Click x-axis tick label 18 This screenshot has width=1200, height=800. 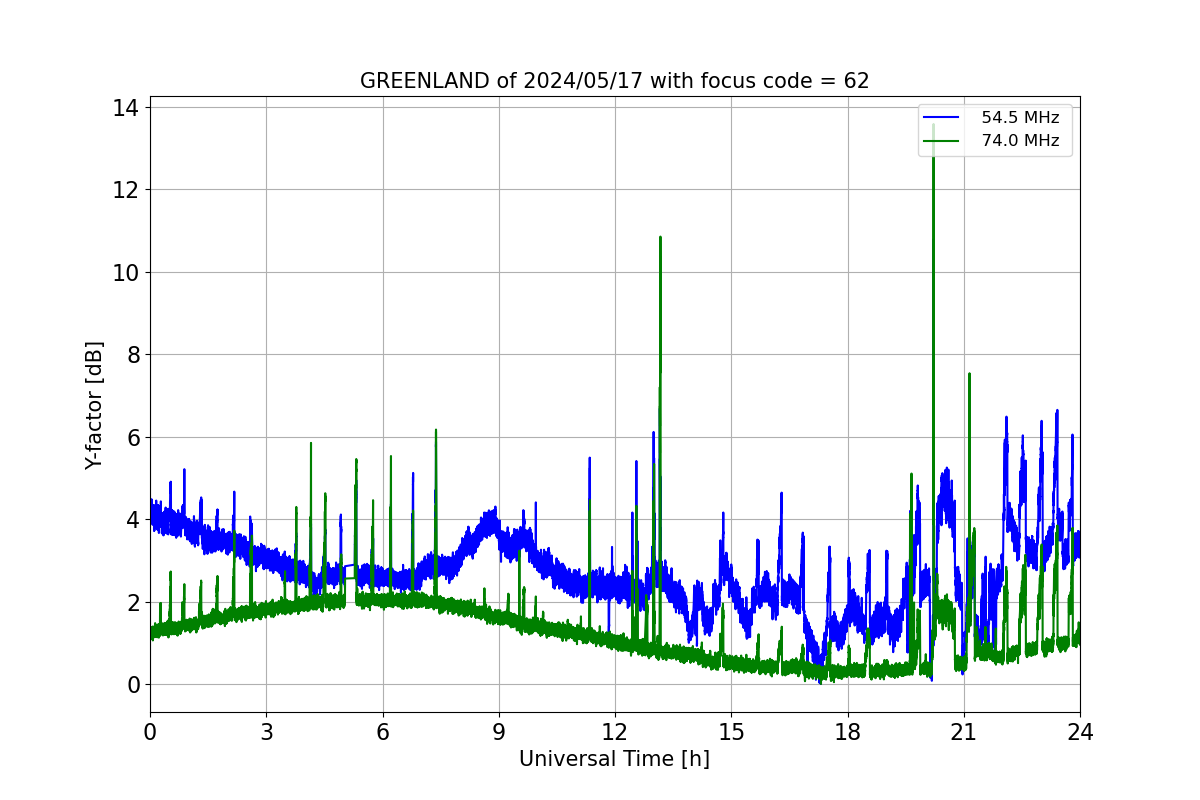point(847,732)
